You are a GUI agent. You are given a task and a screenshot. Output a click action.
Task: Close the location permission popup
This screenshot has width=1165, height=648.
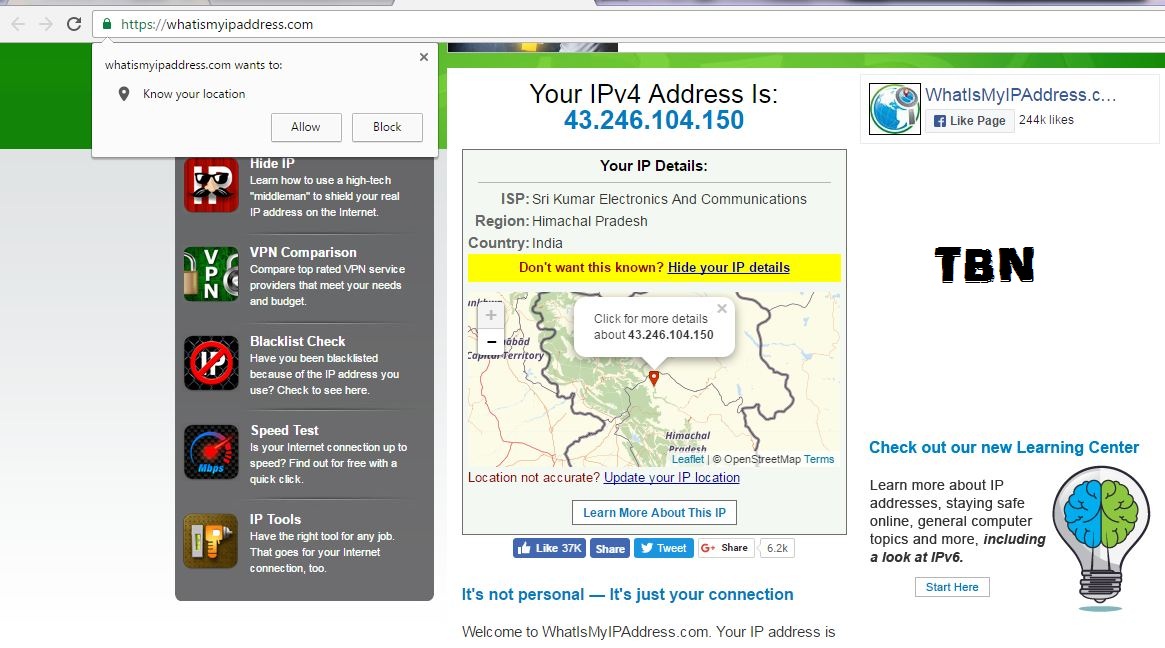[x=424, y=56]
